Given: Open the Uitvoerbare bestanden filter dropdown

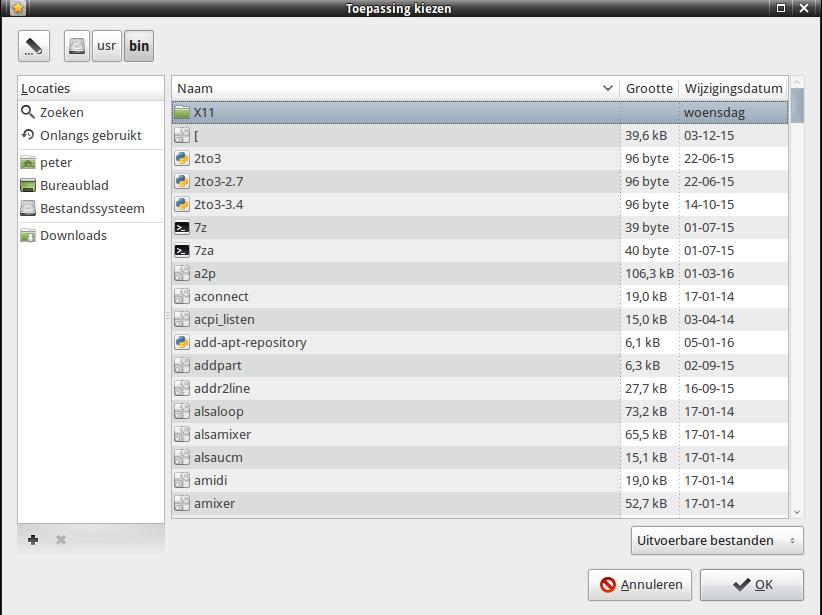Looking at the screenshot, I should [717, 541].
